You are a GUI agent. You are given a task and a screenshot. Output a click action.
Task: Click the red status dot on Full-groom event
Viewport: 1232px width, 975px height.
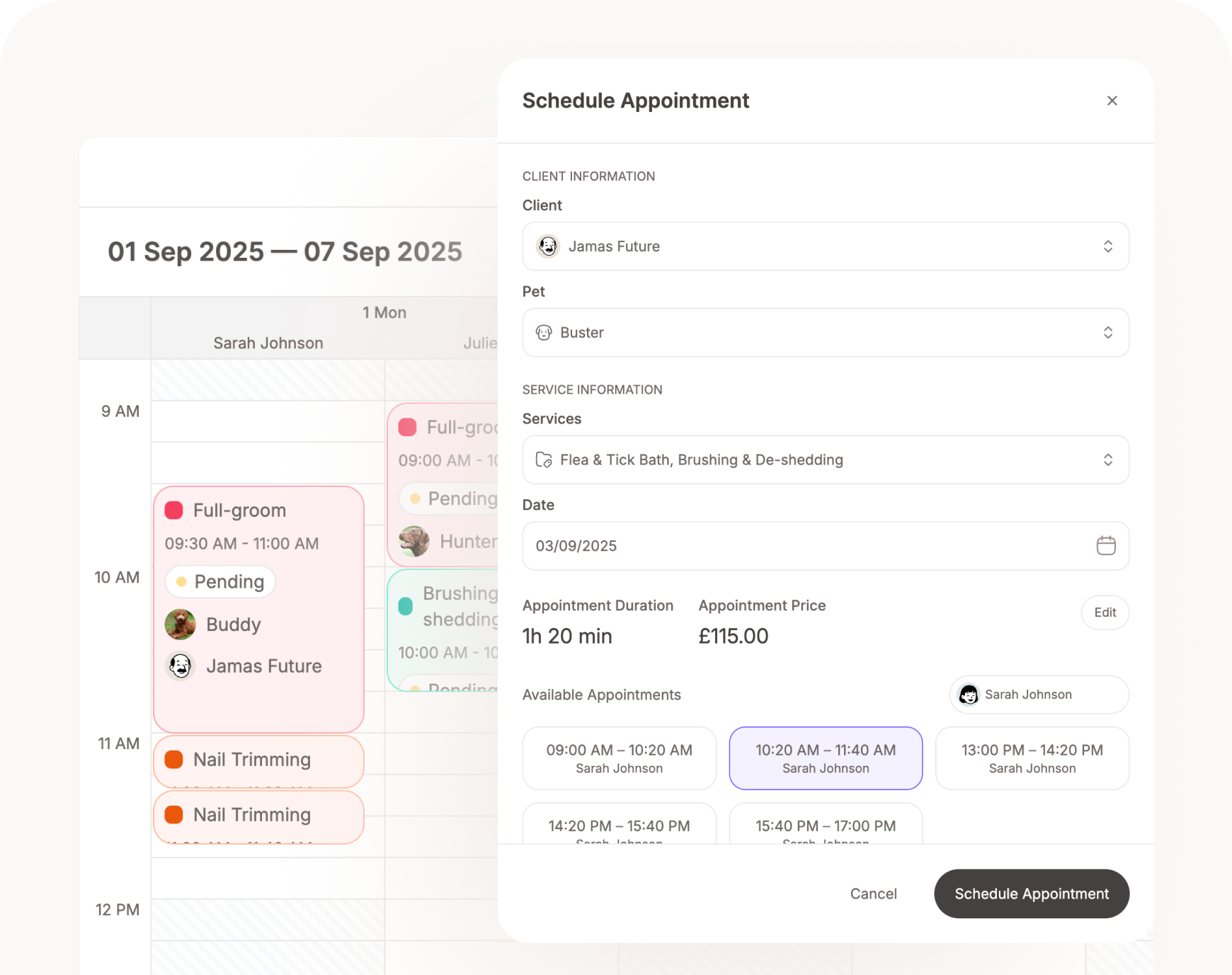tap(173, 509)
